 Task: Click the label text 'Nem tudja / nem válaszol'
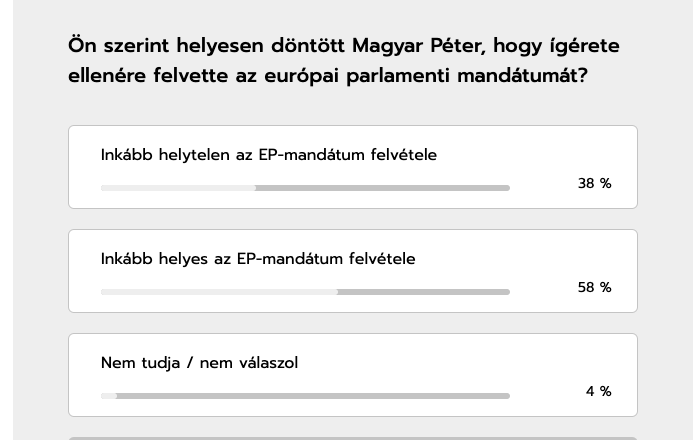(199, 363)
